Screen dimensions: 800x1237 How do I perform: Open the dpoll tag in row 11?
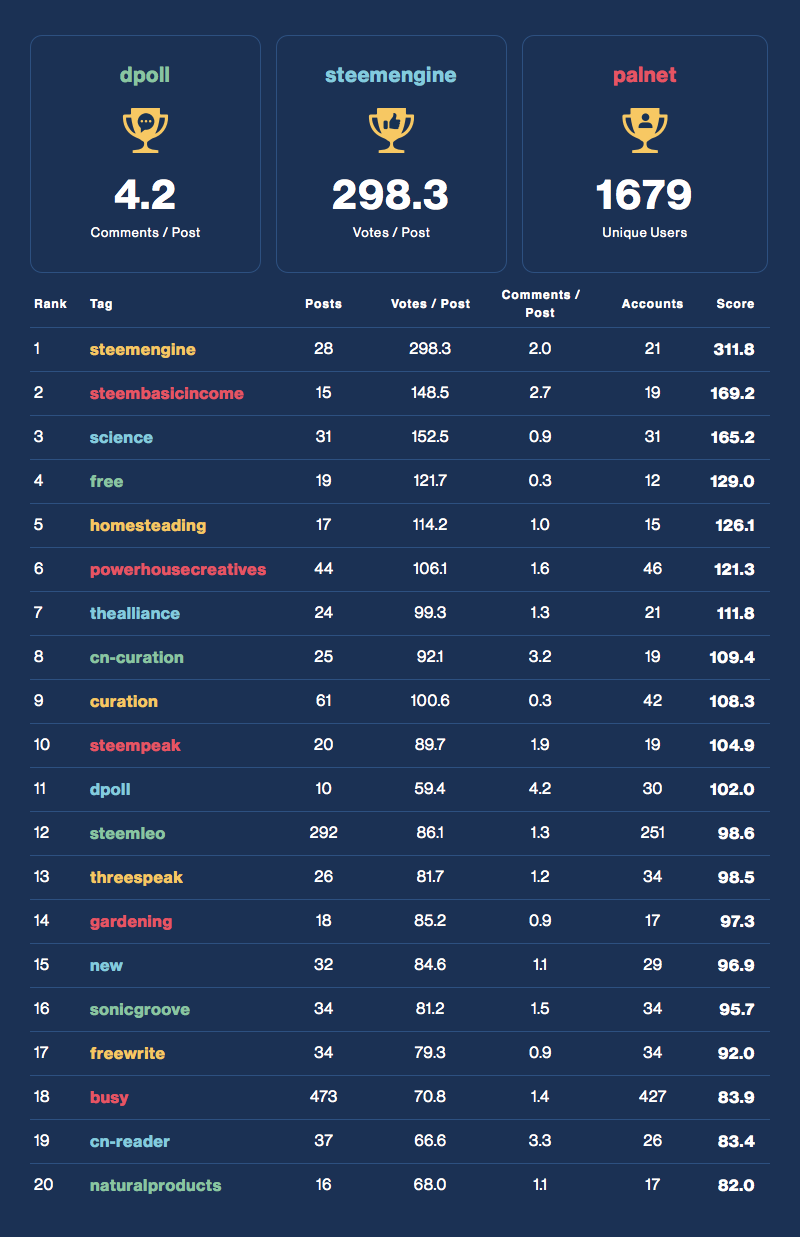(x=110, y=789)
